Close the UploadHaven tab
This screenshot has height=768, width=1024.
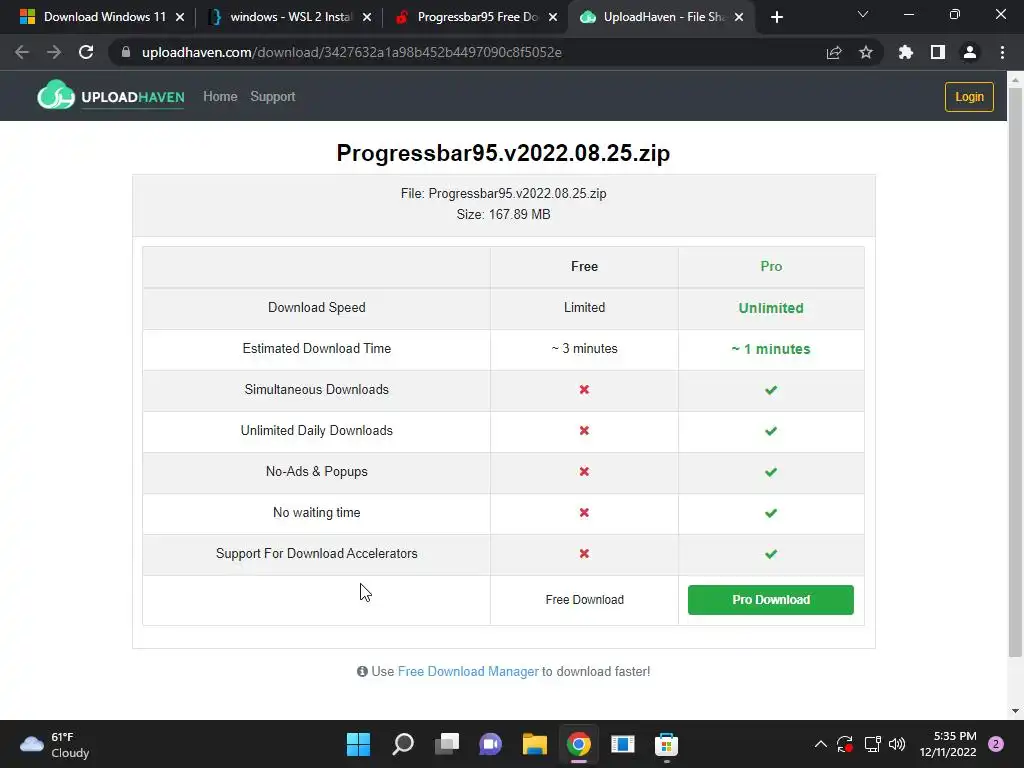click(x=739, y=17)
